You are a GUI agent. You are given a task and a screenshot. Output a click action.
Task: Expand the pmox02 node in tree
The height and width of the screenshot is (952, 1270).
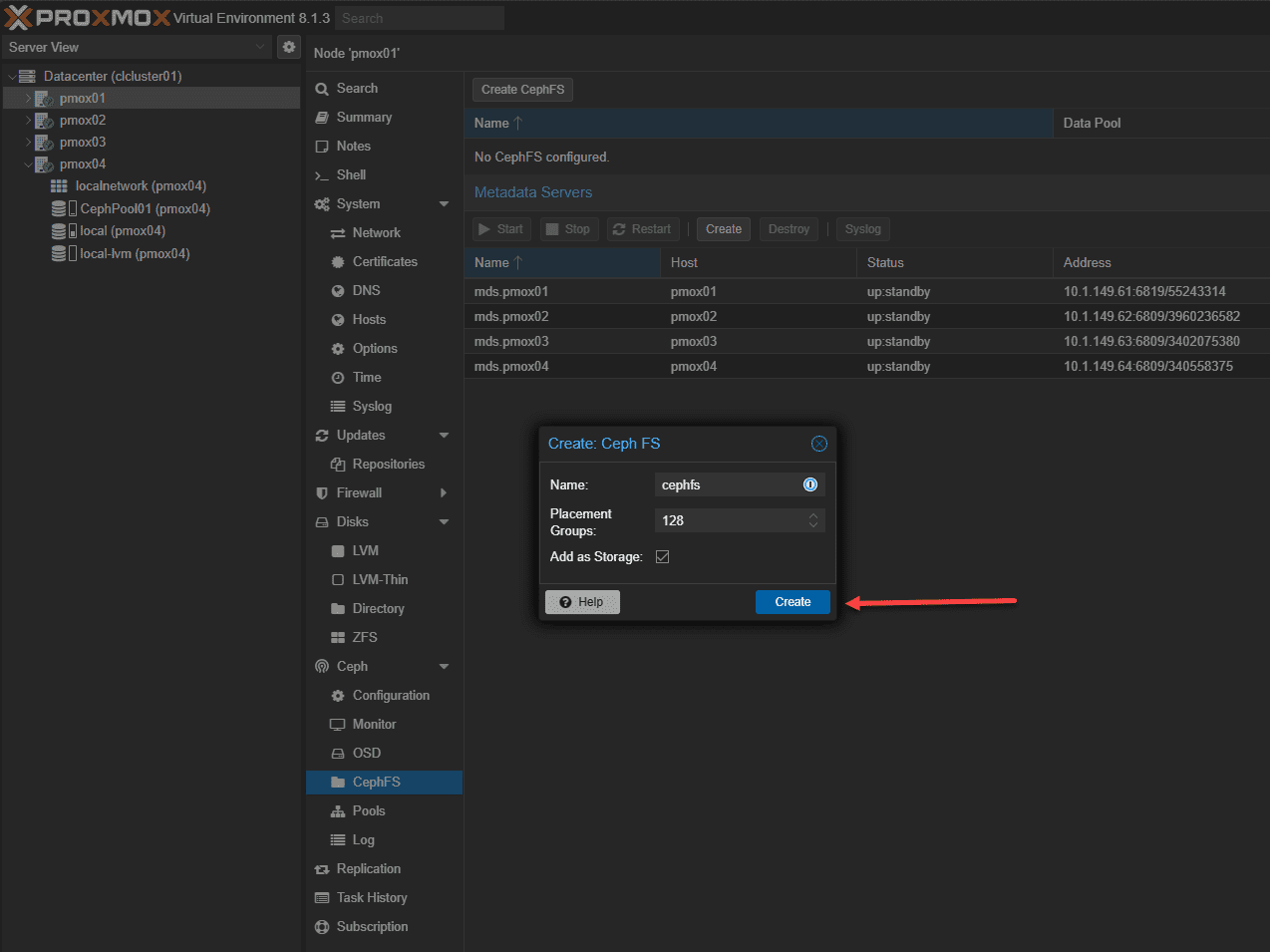click(x=28, y=121)
